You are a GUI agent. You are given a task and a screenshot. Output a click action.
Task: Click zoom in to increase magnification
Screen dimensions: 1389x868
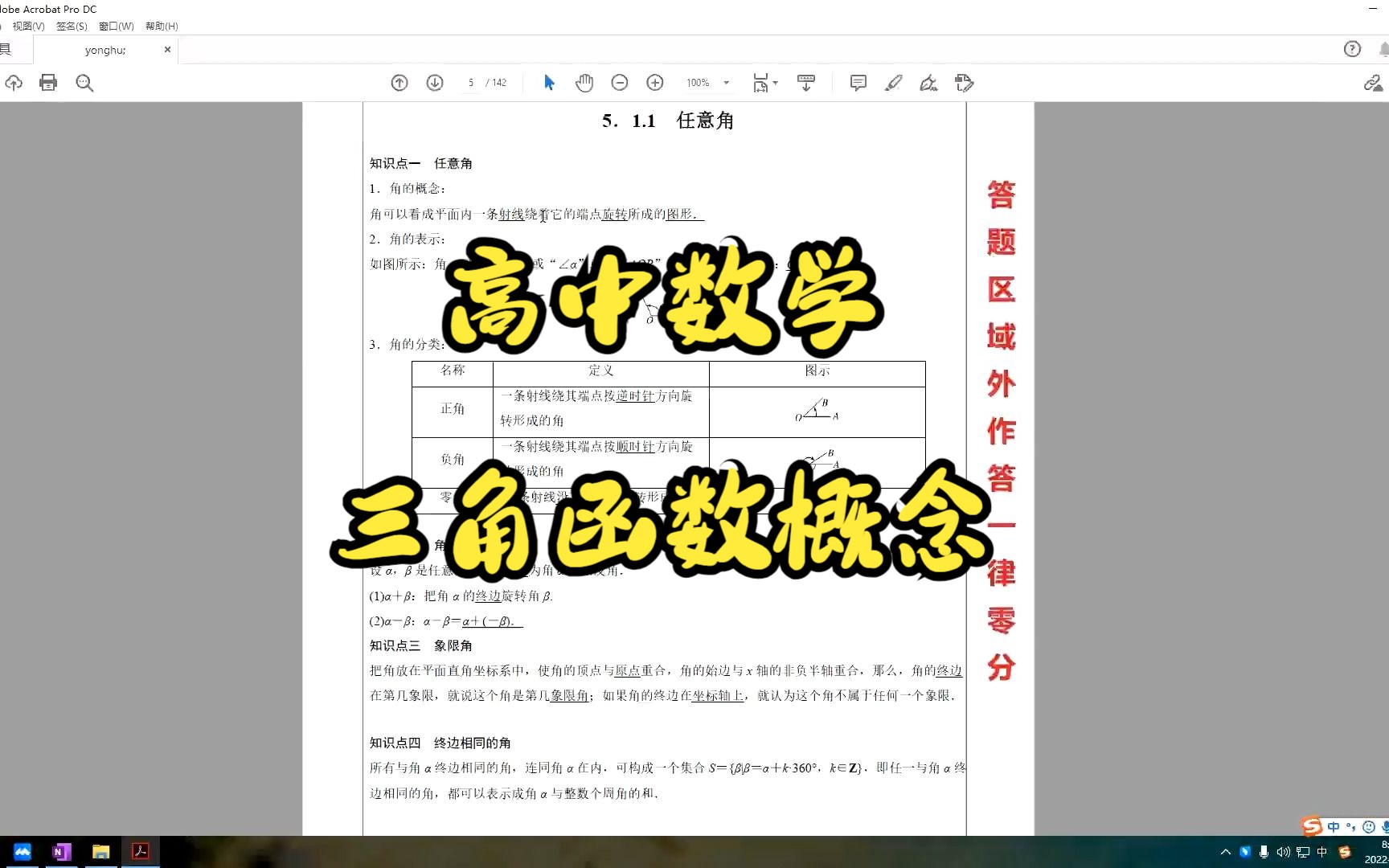654,83
